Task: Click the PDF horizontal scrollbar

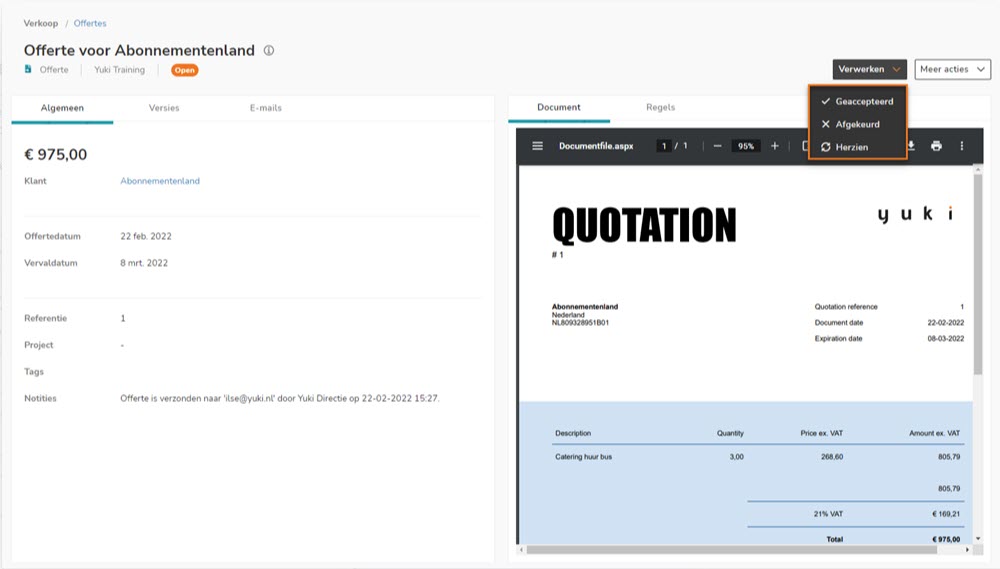Action: click(x=732, y=549)
